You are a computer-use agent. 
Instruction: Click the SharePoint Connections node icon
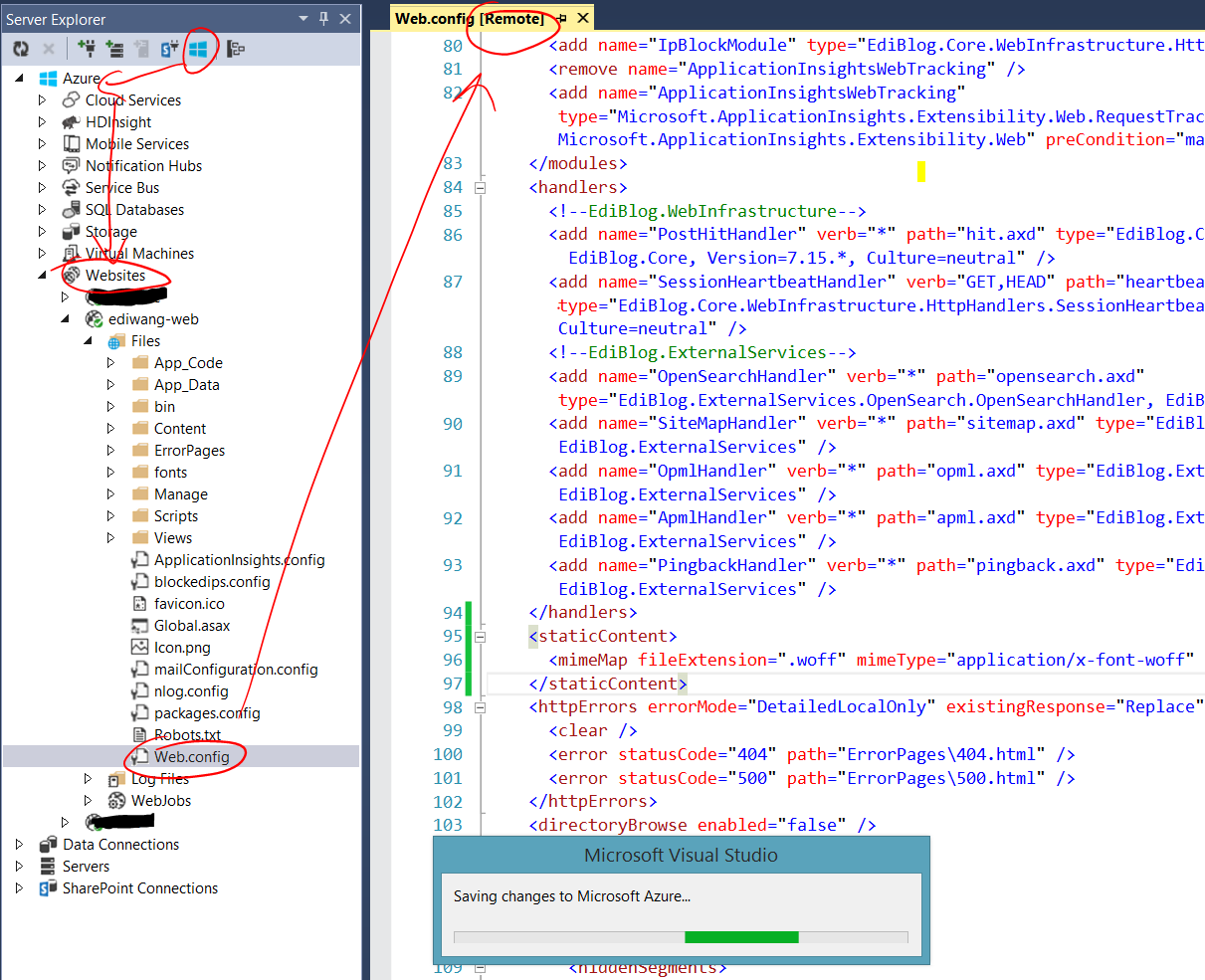(x=48, y=887)
